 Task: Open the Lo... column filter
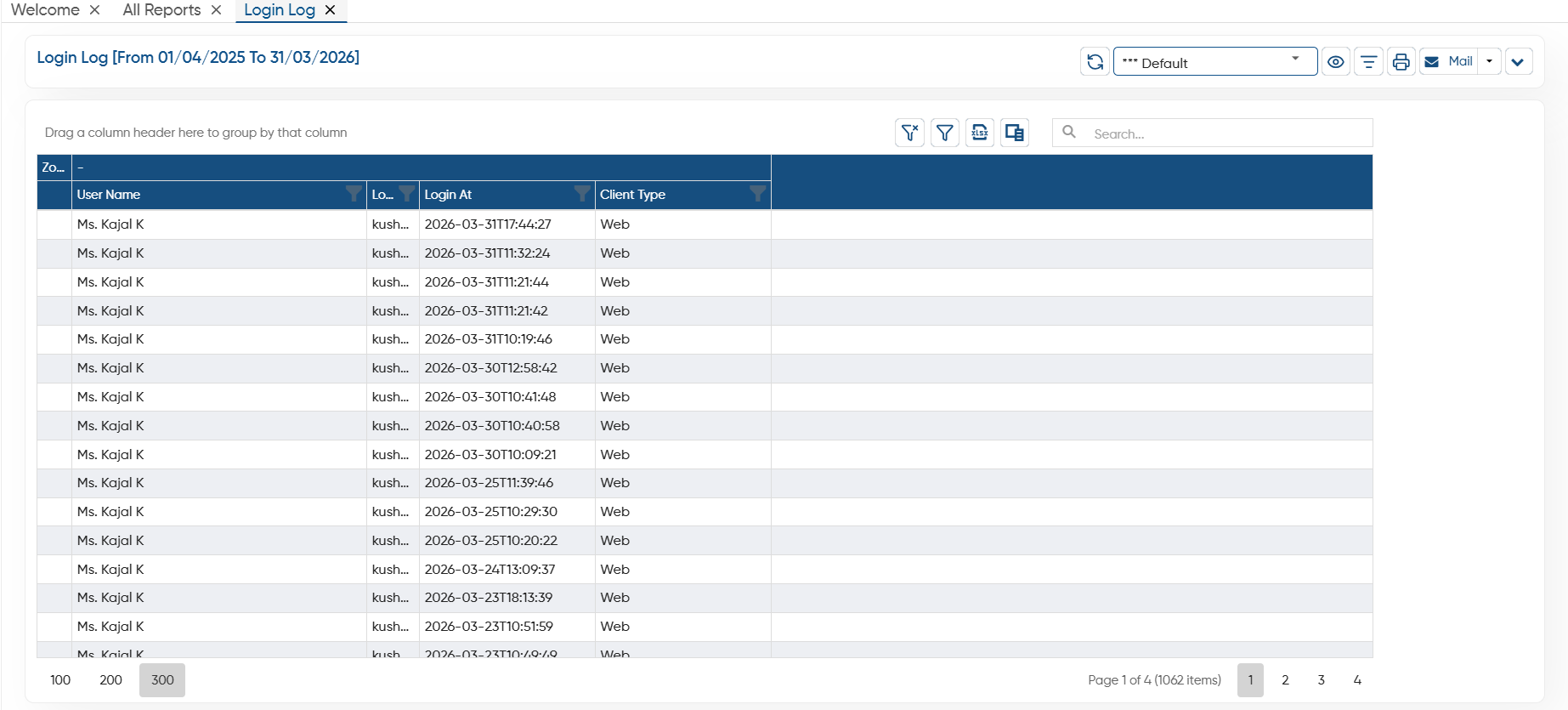(x=407, y=194)
